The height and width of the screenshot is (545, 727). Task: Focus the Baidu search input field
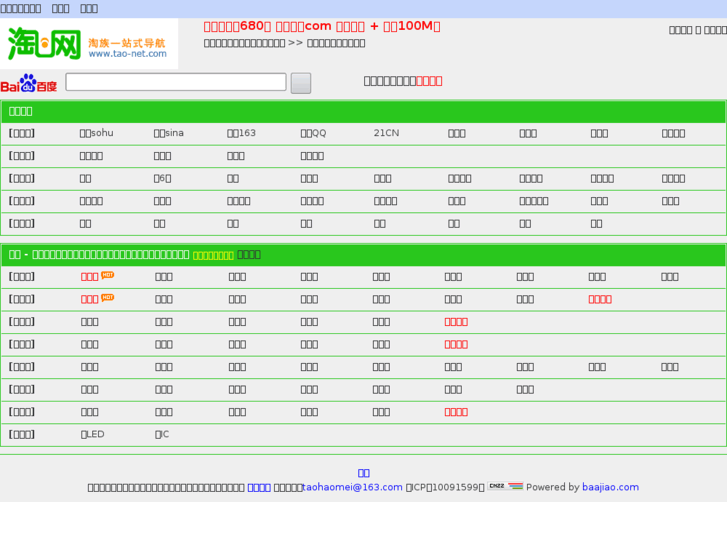[176, 82]
